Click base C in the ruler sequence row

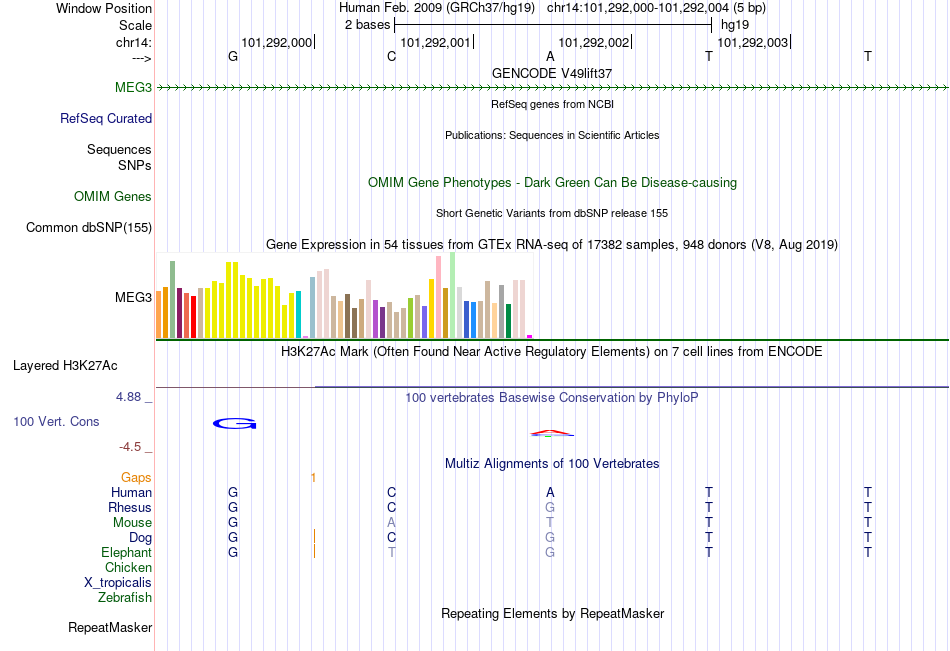[x=391, y=56]
